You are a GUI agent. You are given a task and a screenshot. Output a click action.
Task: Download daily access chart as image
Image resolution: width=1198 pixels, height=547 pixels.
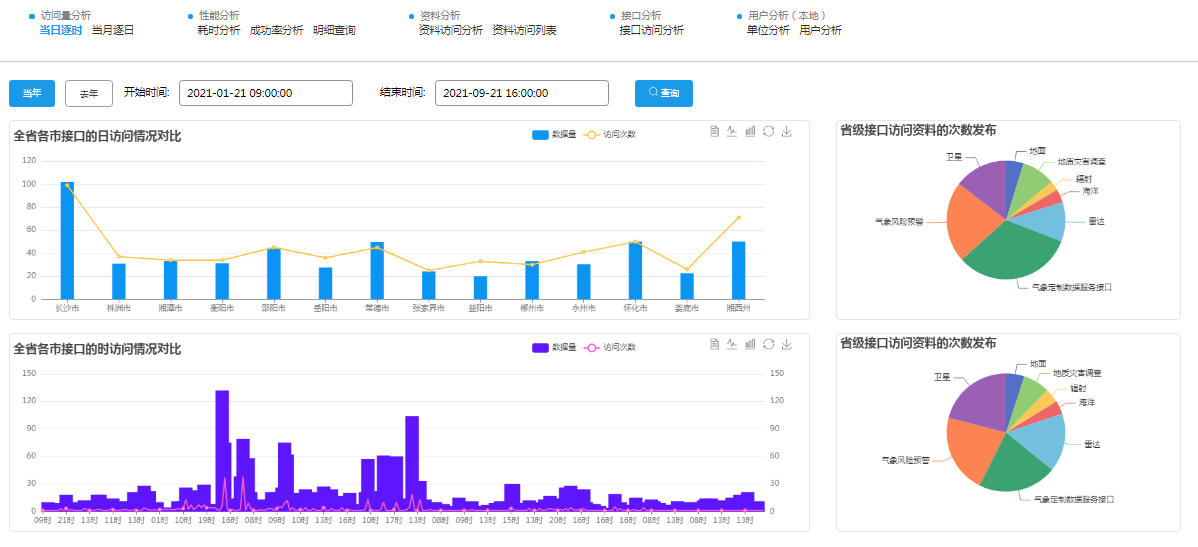786,131
